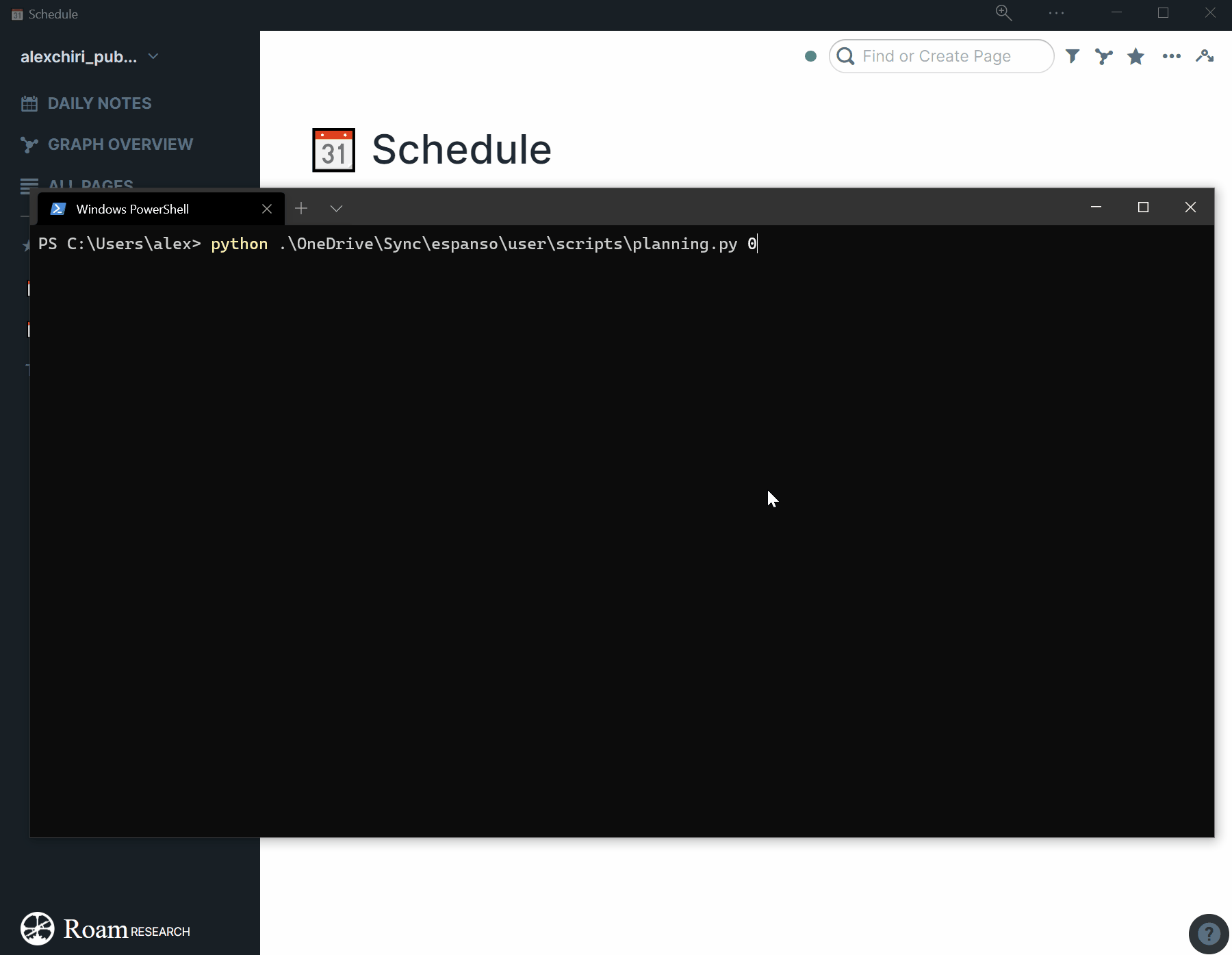
Task: Open graph view icon in top bar
Action: (1103, 56)
